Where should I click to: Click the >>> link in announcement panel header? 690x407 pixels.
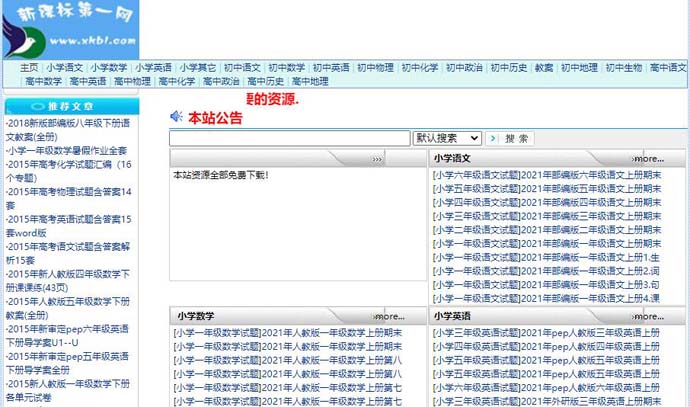pyautogui.click(x=377, y=159)
